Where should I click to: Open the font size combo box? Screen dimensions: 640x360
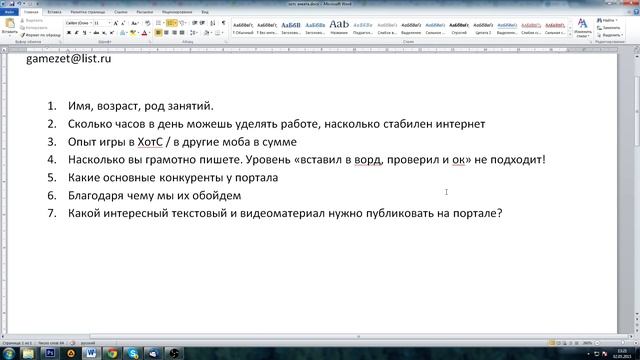[102, 23]
